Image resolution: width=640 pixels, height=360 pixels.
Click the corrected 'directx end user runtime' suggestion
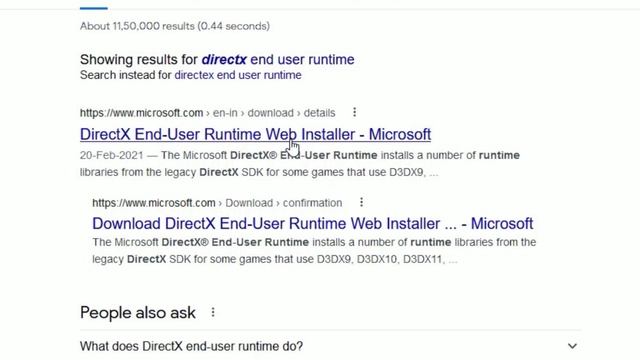point(278,60)
